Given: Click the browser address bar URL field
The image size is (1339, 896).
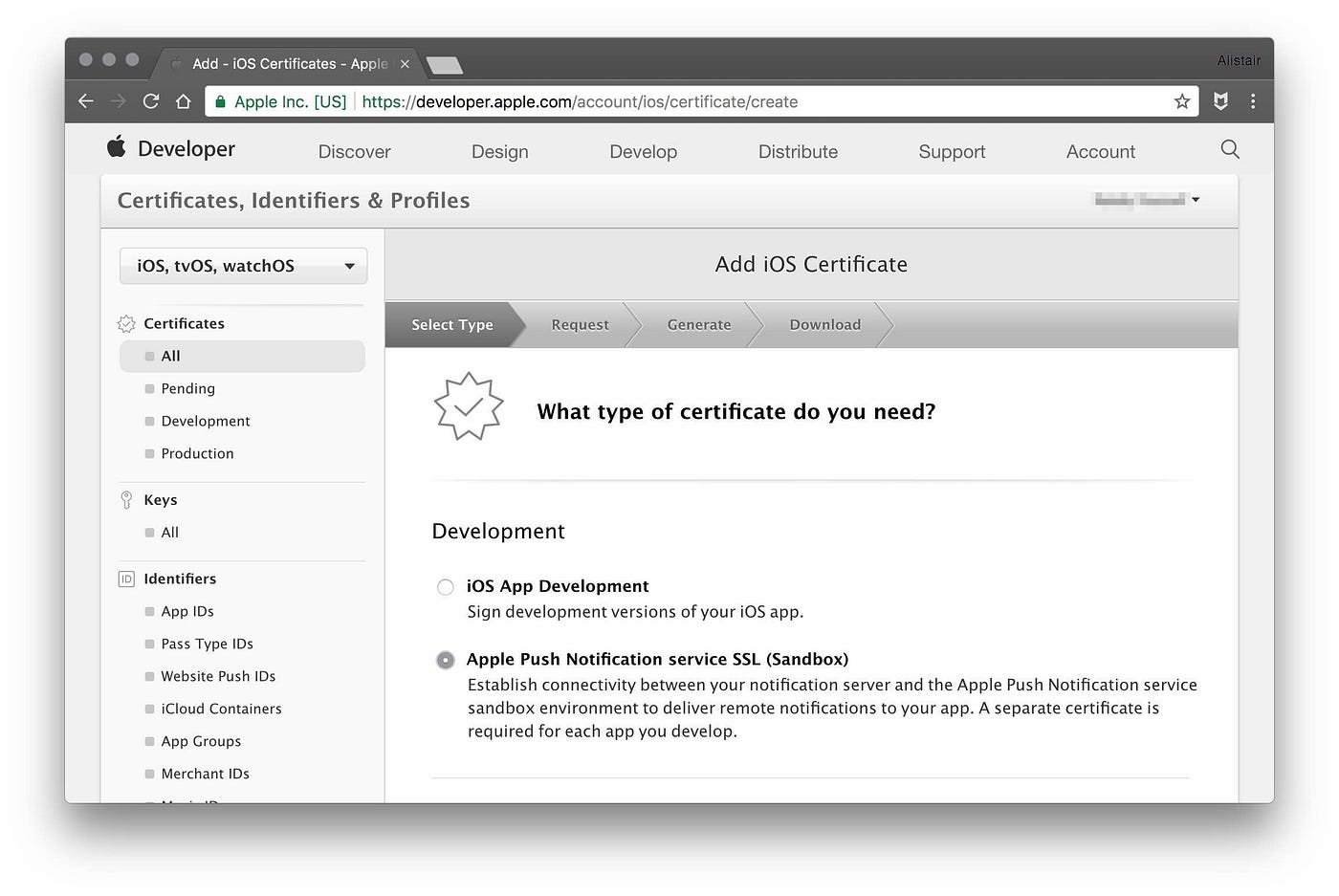Looking at the screenshot, I should click(574, 100).
